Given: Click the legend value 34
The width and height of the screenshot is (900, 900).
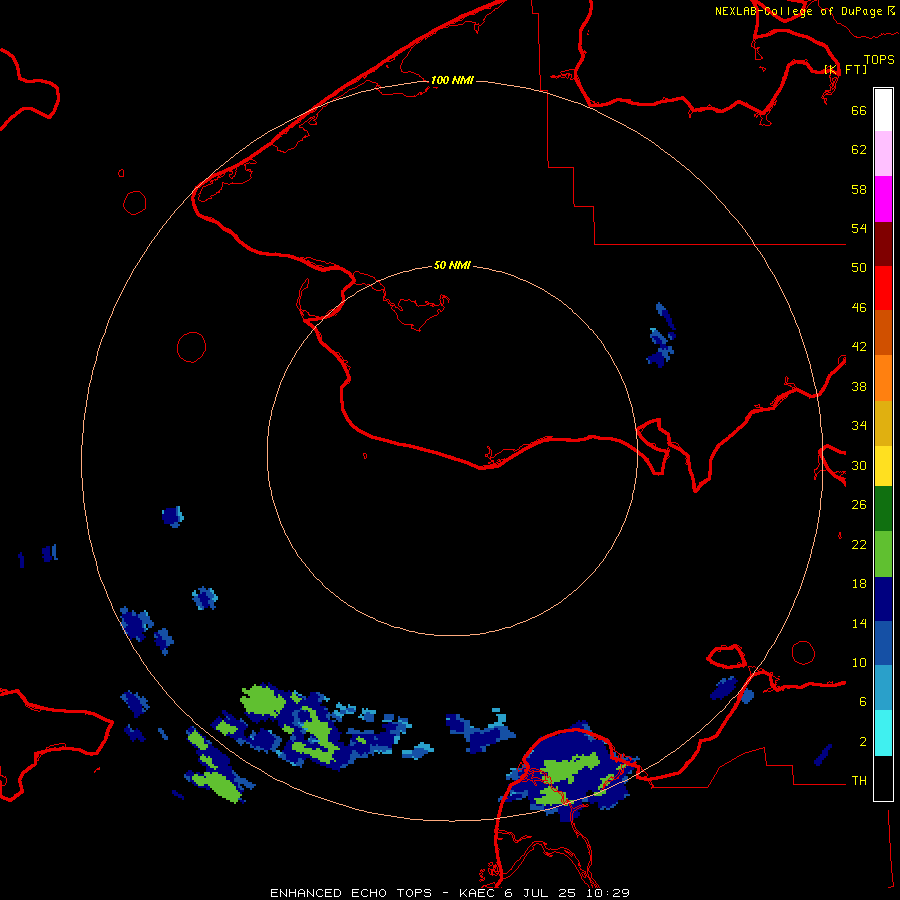Looking at the screenshot, I should click(859, 426).
